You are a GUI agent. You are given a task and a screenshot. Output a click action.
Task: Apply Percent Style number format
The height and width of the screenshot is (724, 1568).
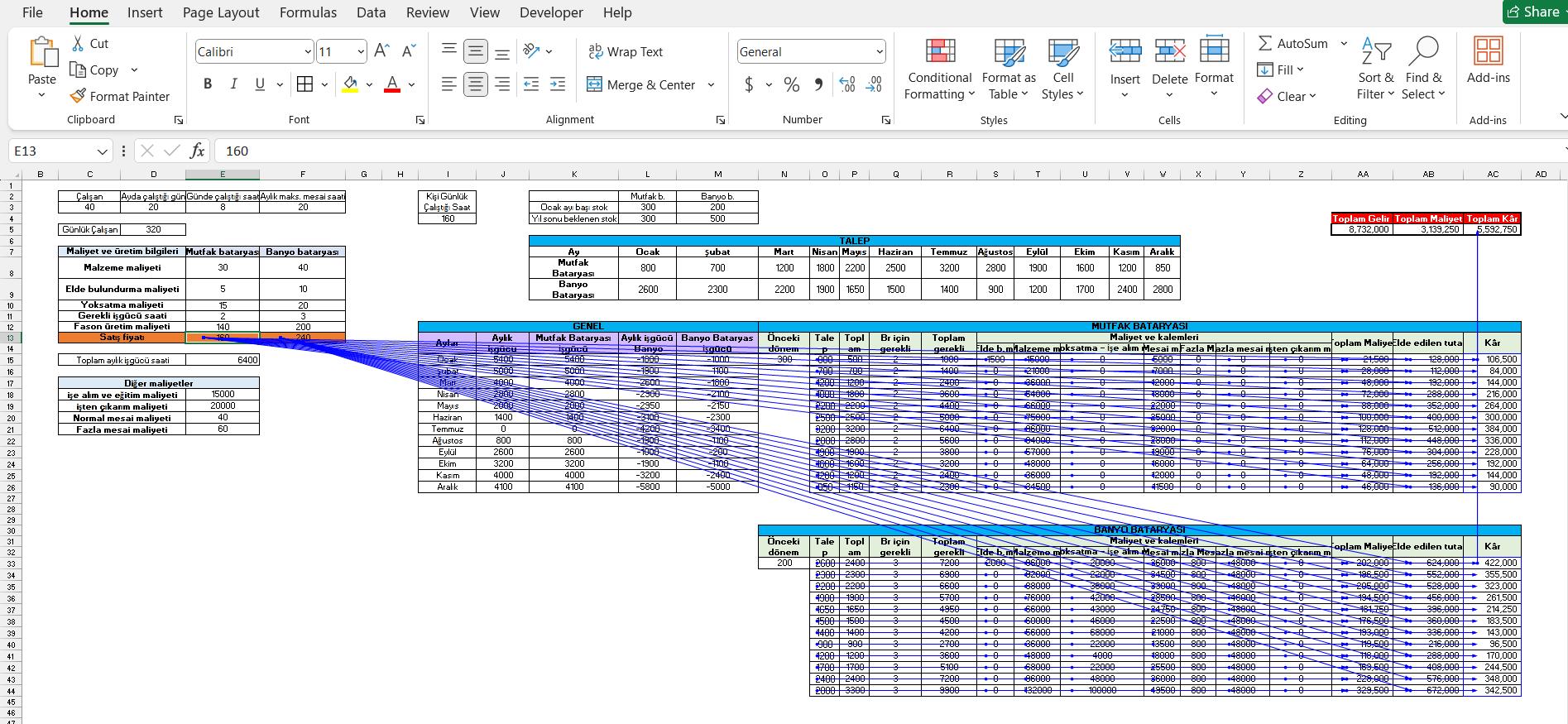coord(791,84)
